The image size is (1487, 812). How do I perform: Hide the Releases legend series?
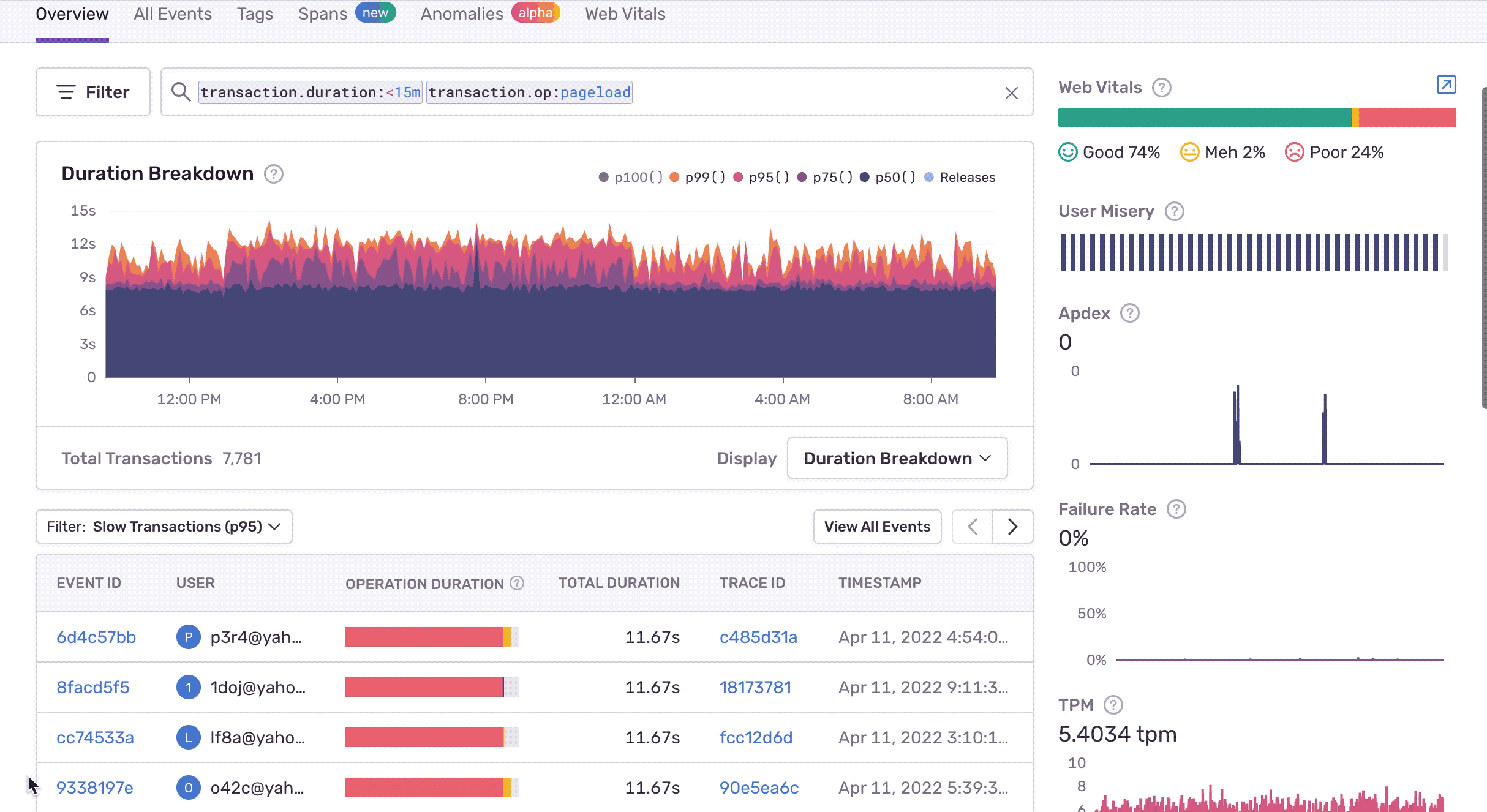960,178
